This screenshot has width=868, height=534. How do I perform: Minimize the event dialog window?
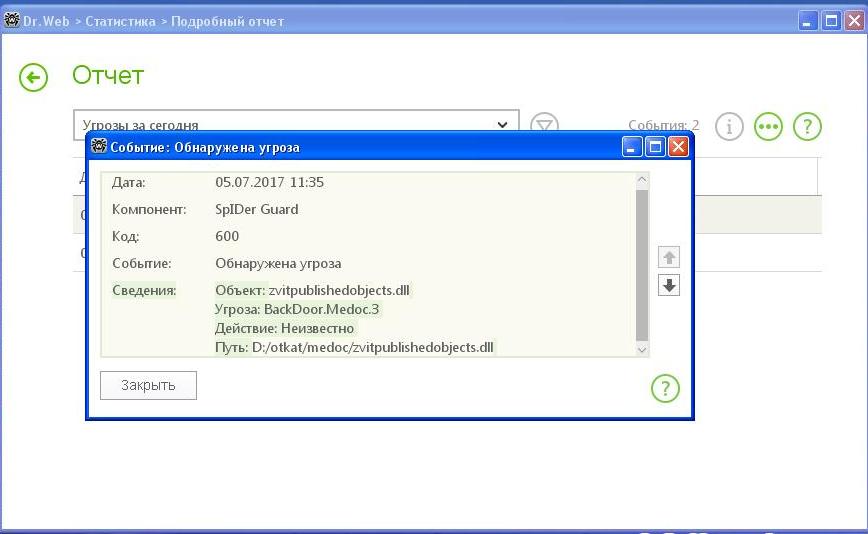pos(632,147)
